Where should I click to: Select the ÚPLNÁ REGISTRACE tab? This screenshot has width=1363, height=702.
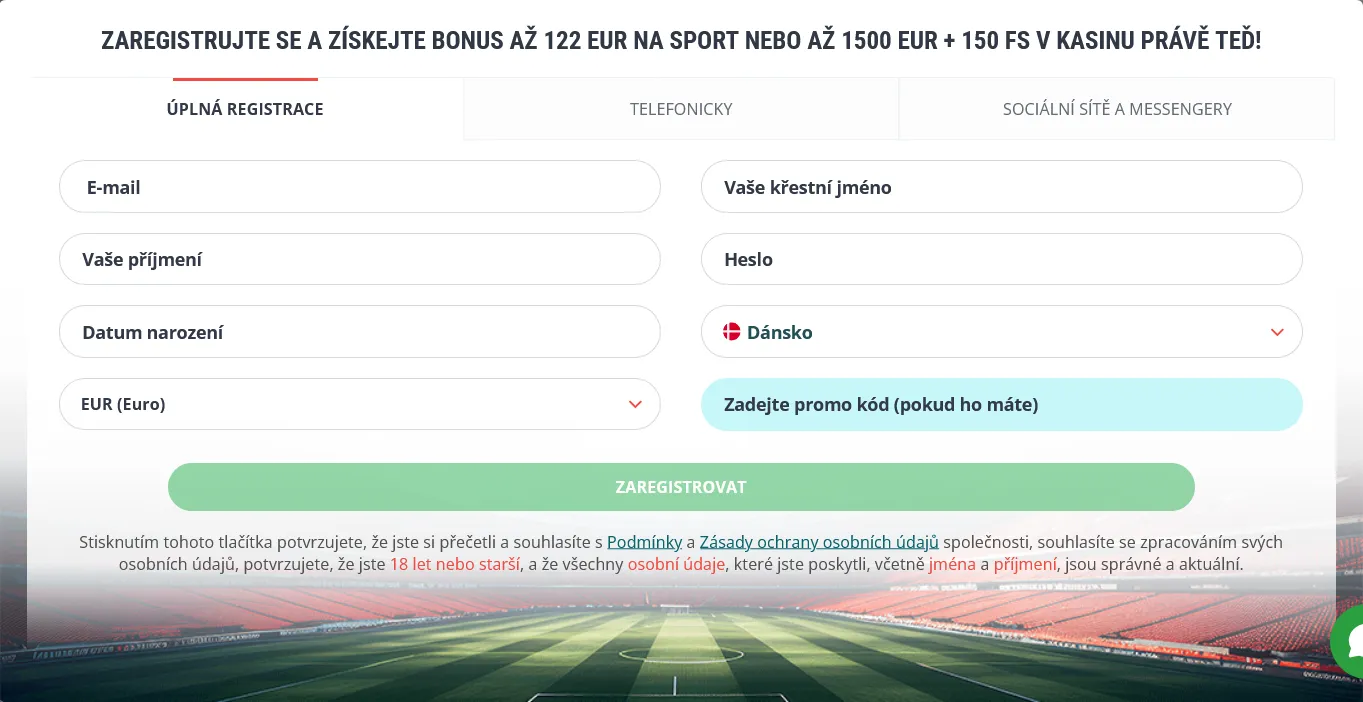(x=245, y=108)
